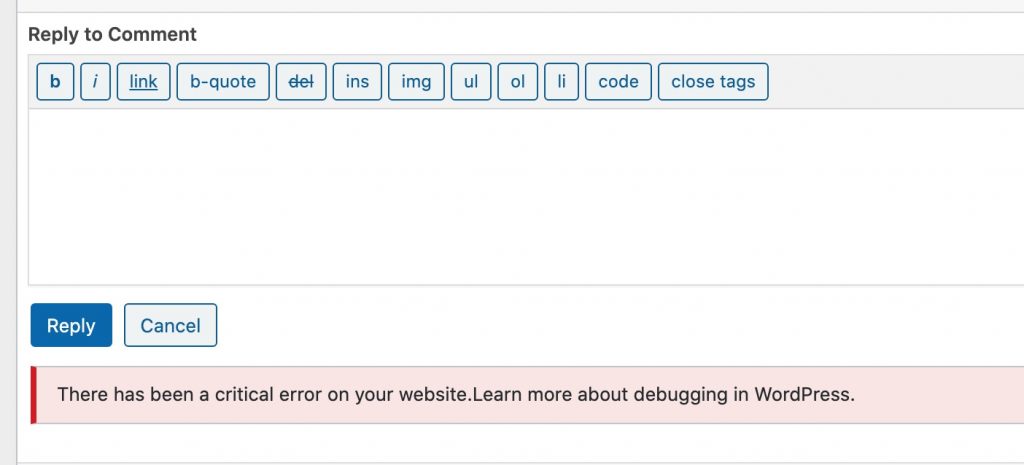The height and width of the screenshot is (465, 1024).
Task: Start an unordered list with ul button
Action: 471,82
